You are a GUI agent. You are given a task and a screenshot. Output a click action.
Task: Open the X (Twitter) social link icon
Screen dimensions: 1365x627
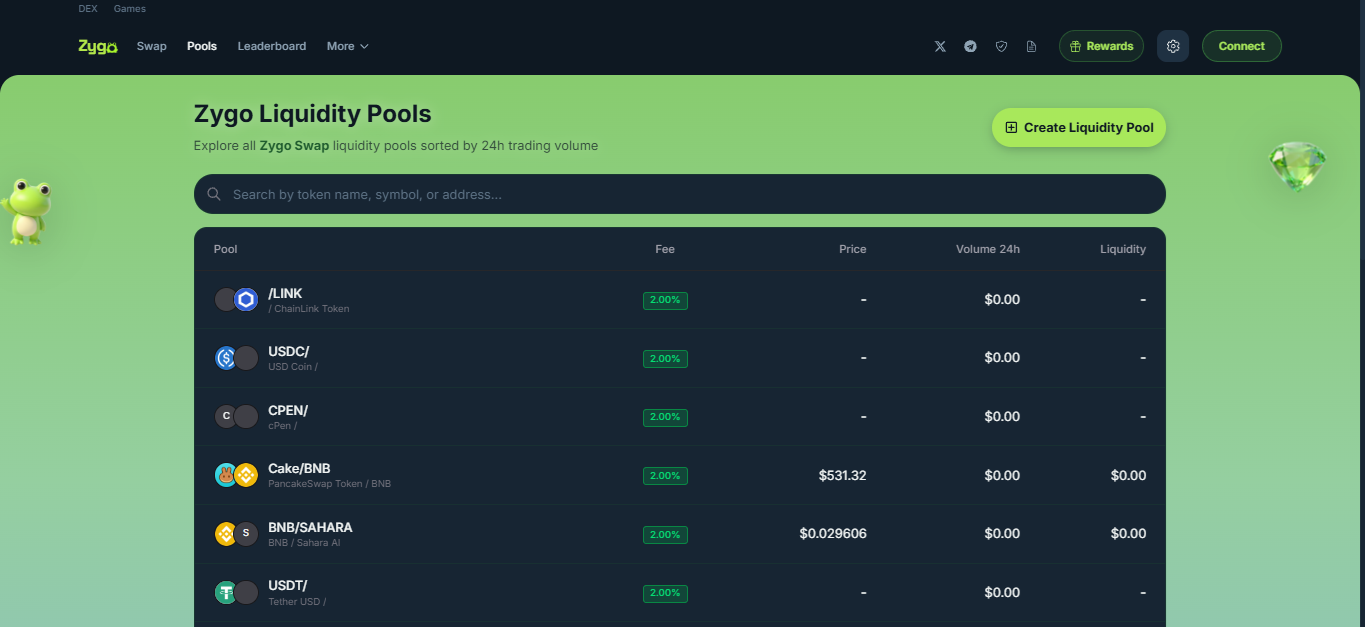[939, 46]
